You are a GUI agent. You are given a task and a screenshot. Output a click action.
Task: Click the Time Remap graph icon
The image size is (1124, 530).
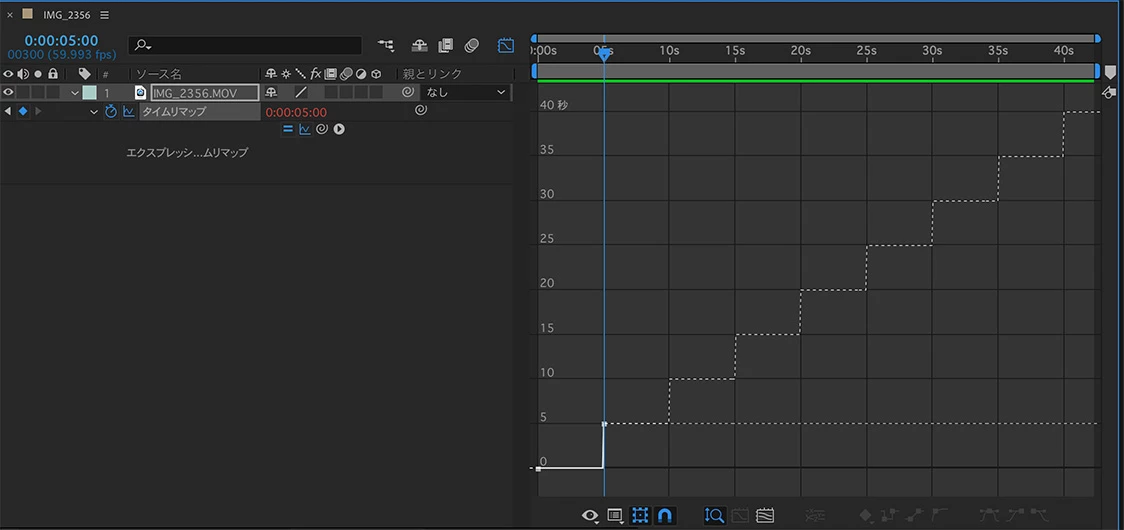click(129, 111)
